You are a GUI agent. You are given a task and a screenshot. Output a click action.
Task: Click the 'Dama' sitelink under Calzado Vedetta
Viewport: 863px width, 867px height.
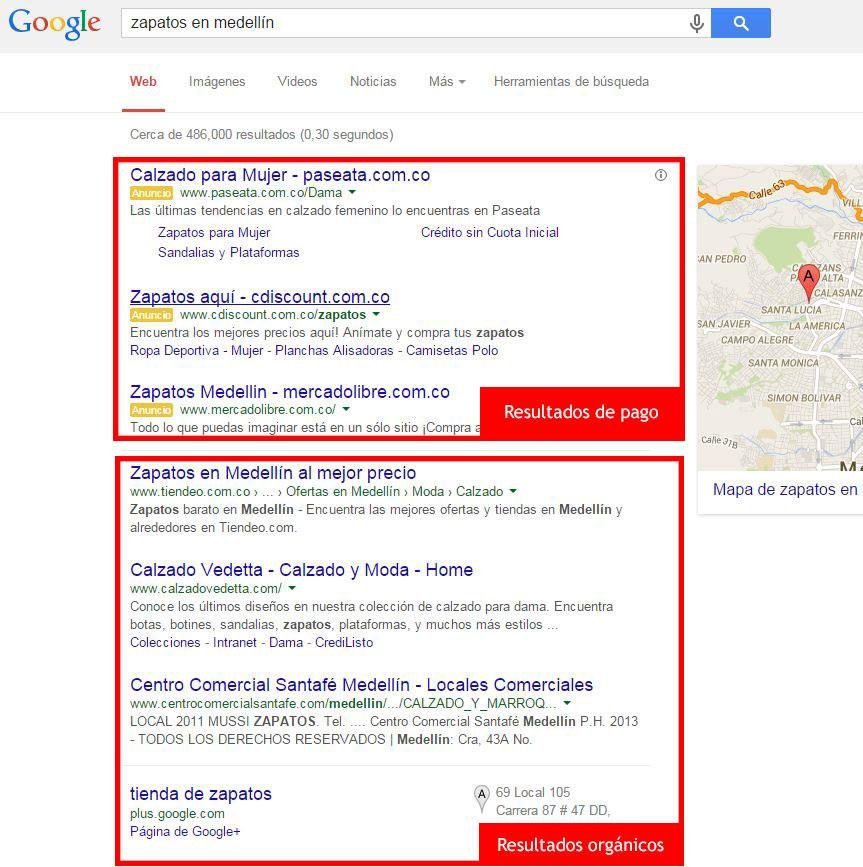click(x=286, y=643)
